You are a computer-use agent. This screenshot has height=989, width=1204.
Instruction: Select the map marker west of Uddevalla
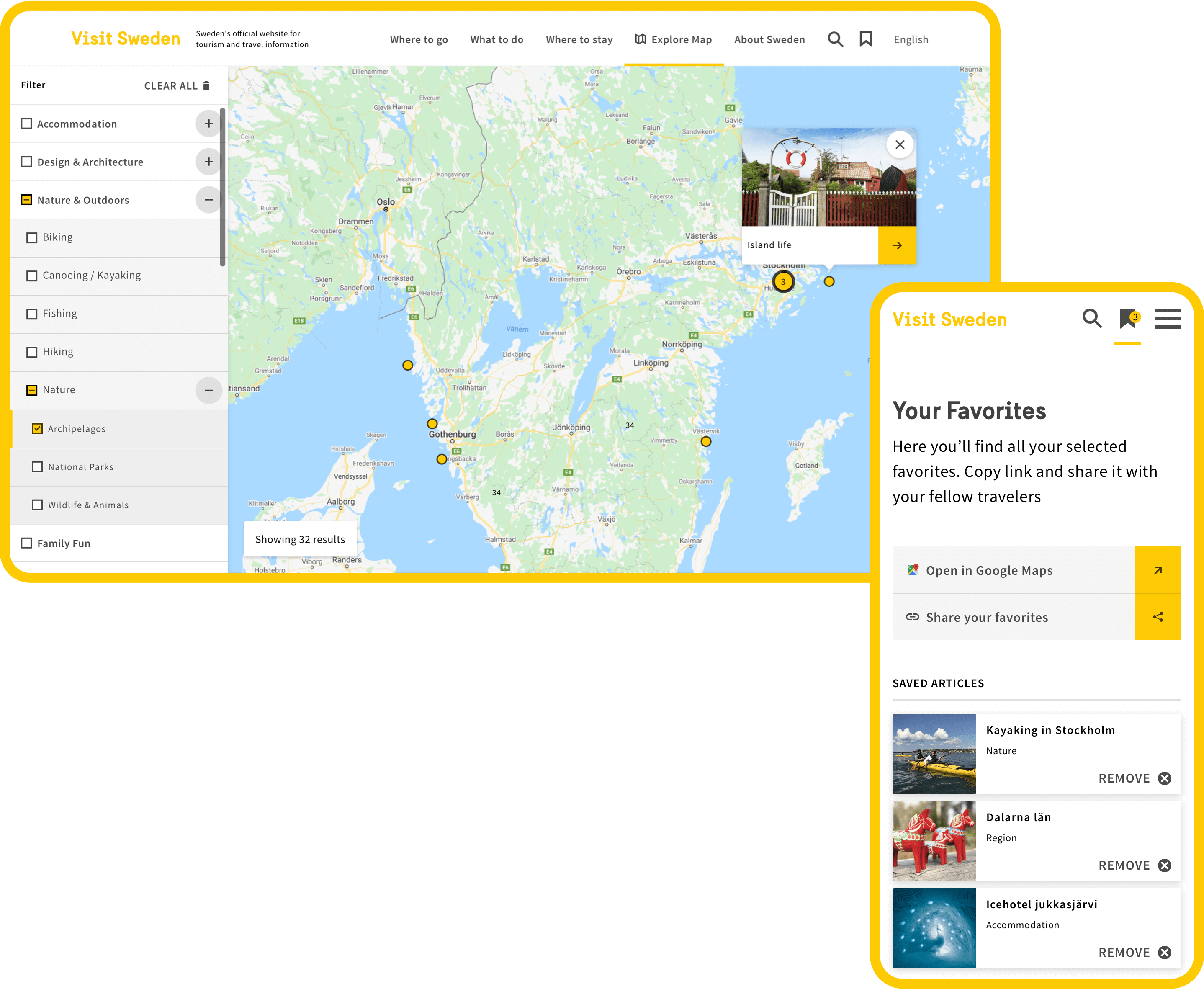408,365
